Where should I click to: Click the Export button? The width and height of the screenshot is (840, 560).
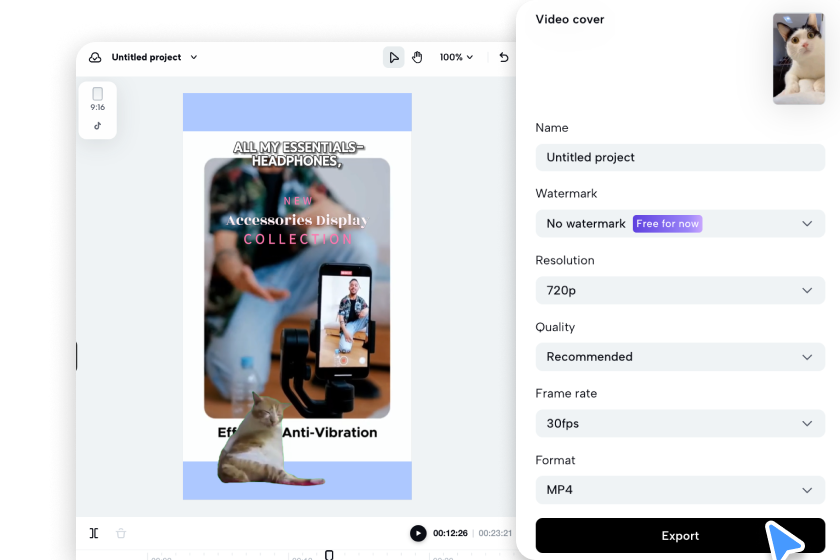680,535
